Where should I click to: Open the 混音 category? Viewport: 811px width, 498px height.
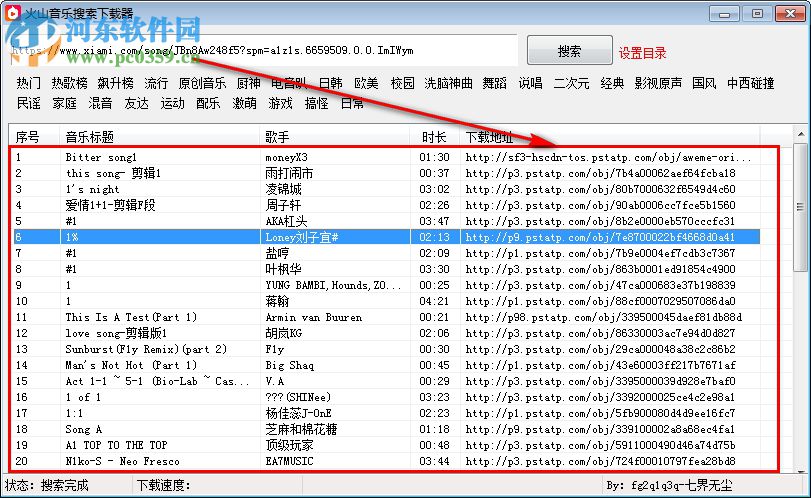coord(100,103)
